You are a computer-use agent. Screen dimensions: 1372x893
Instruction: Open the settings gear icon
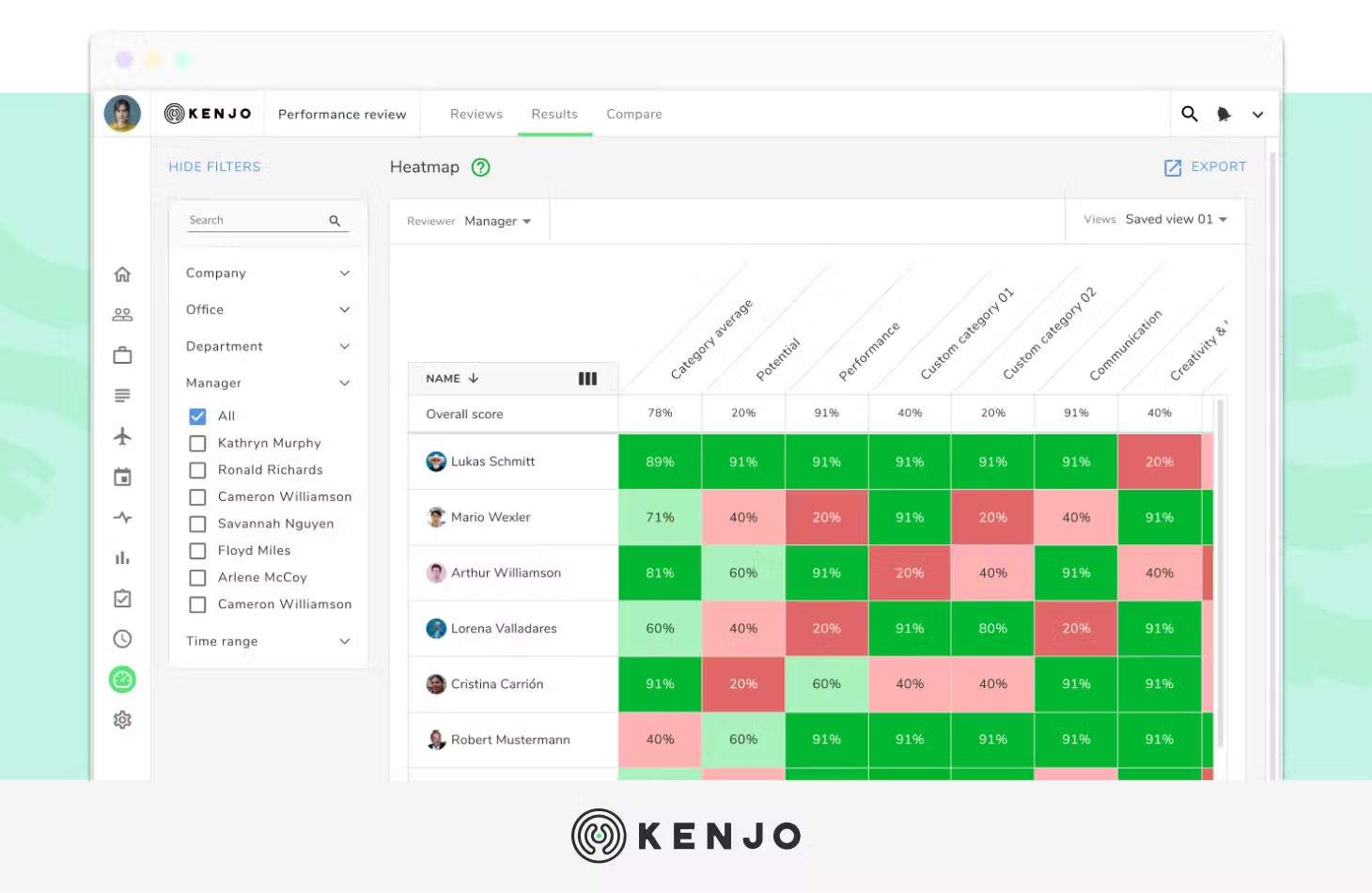pos(122,720)
